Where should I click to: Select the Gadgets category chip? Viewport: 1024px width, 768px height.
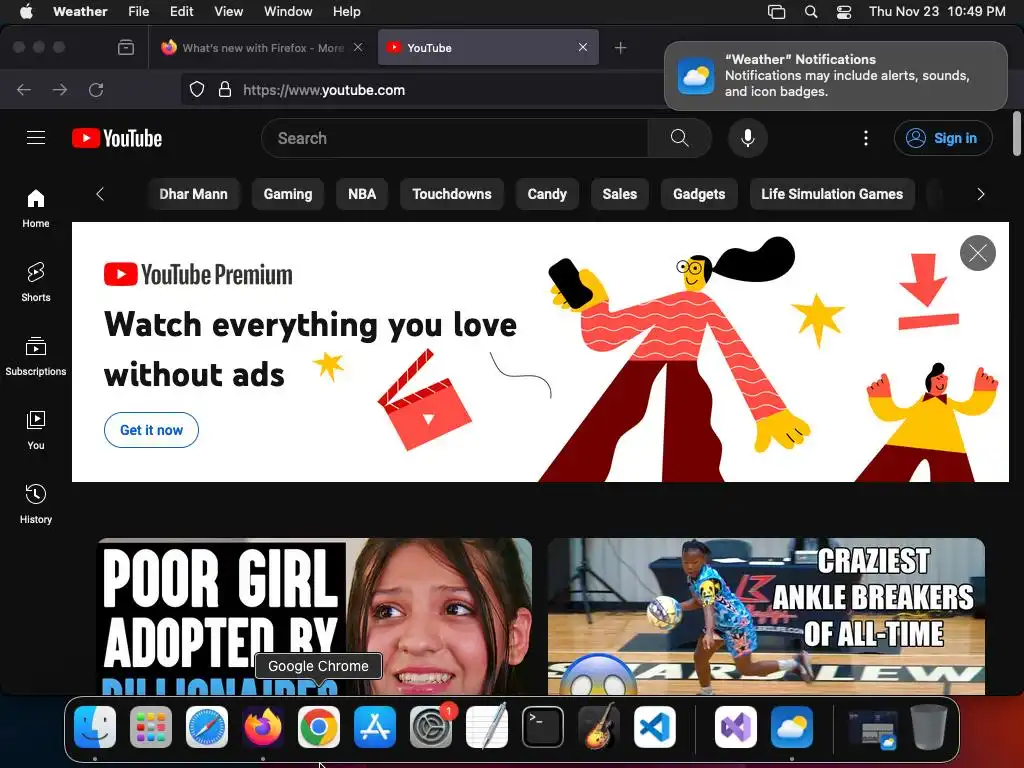[699, 194]
